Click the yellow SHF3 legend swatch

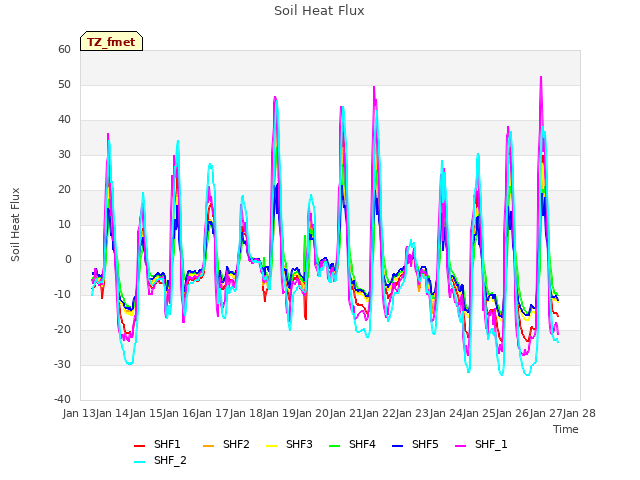[x=271, y=446]
